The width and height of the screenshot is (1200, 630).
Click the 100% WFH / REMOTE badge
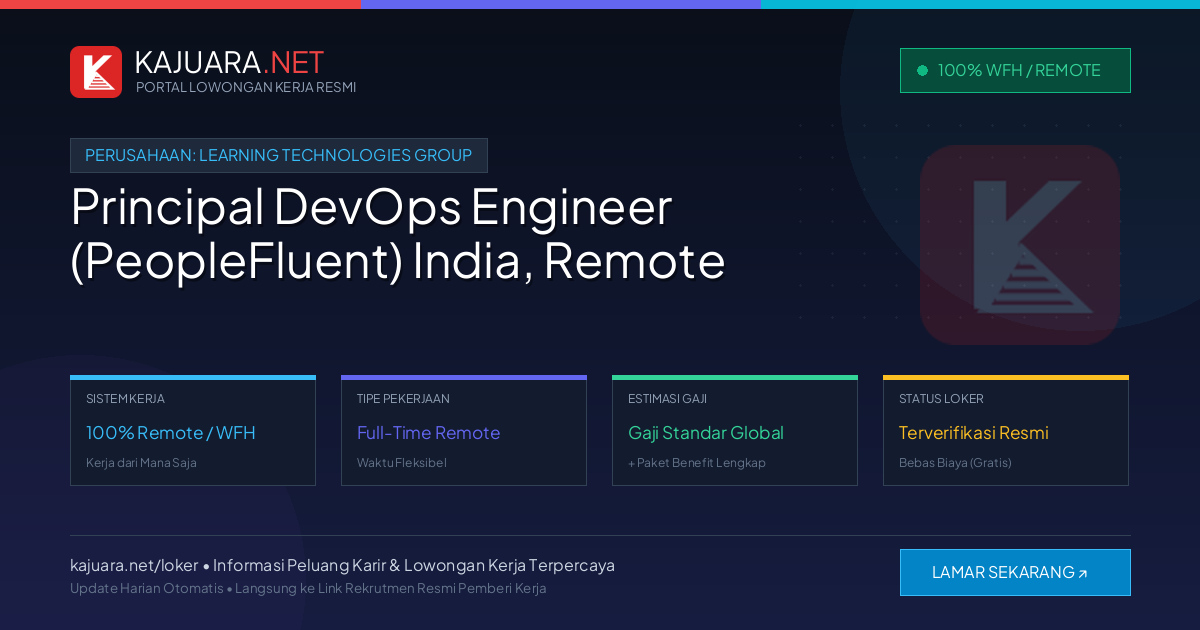coord(1015,70)
